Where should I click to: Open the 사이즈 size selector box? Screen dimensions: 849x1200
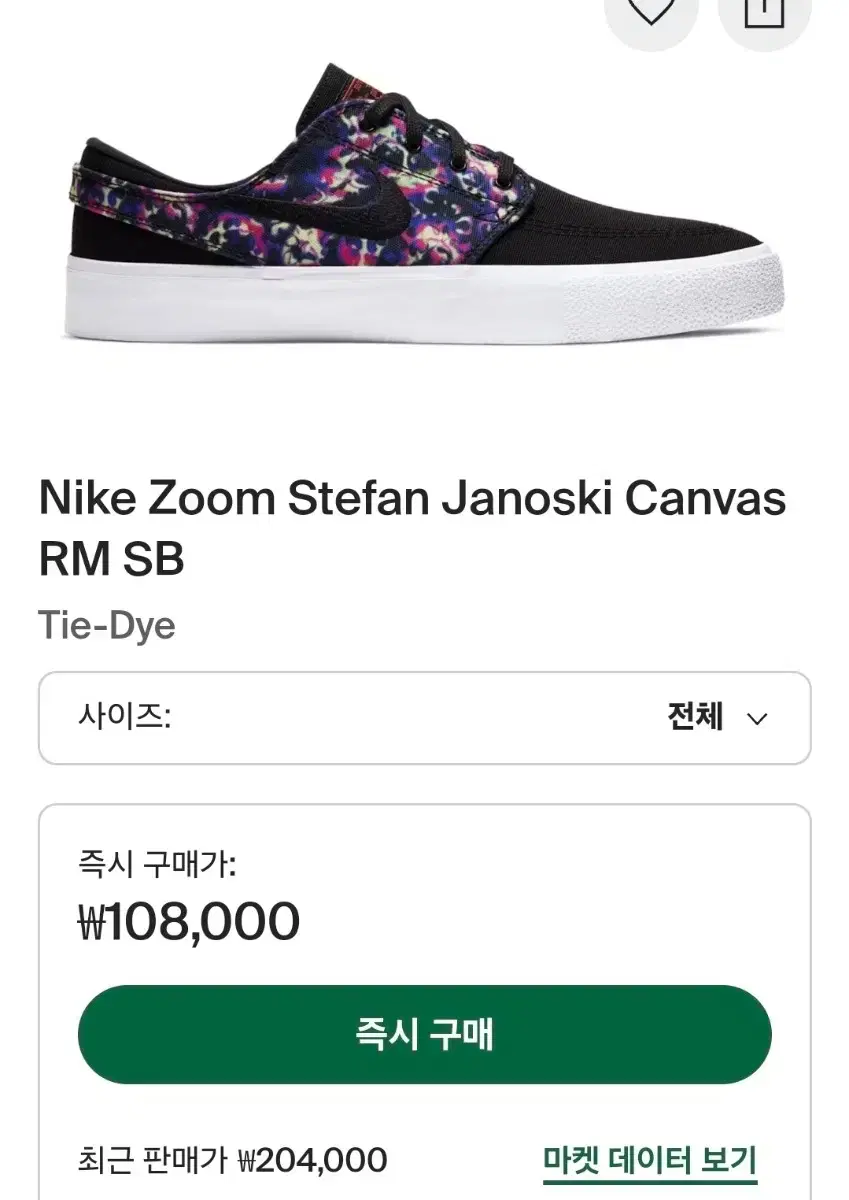click(x=424, y=718)
